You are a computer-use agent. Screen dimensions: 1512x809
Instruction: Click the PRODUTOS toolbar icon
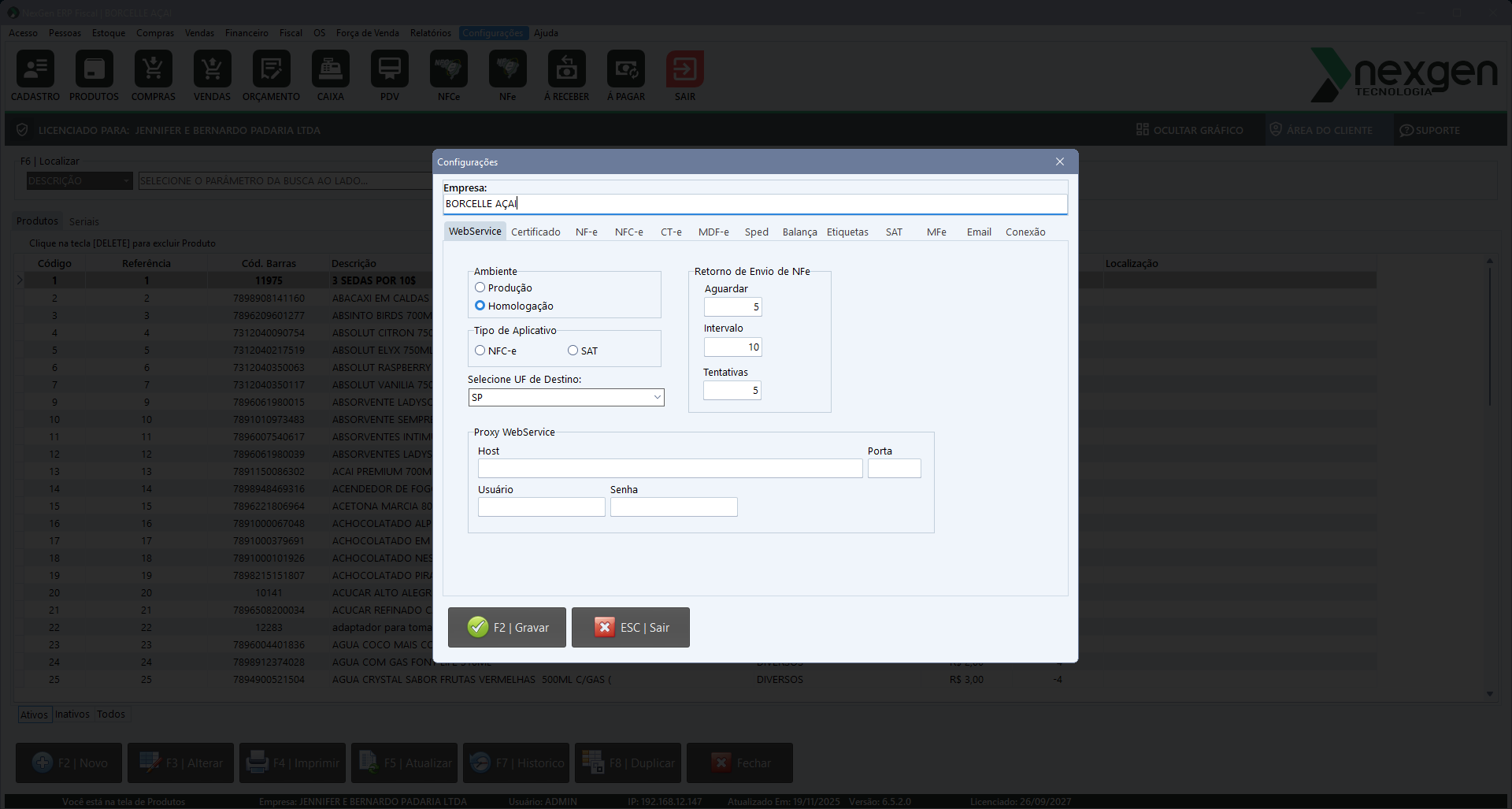(x=94, y=69)
